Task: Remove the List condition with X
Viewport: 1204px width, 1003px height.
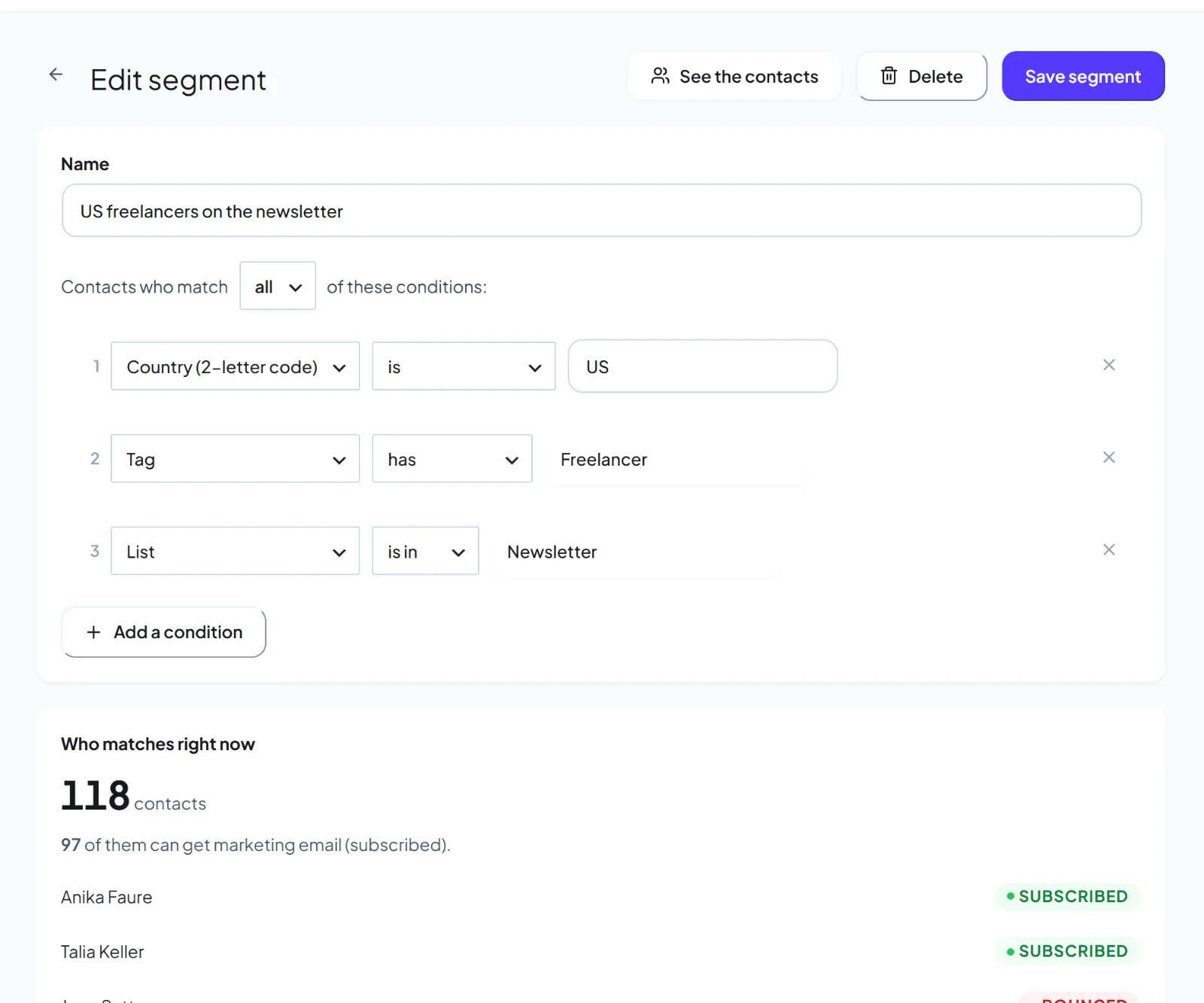Action: tap(1108, 550)
